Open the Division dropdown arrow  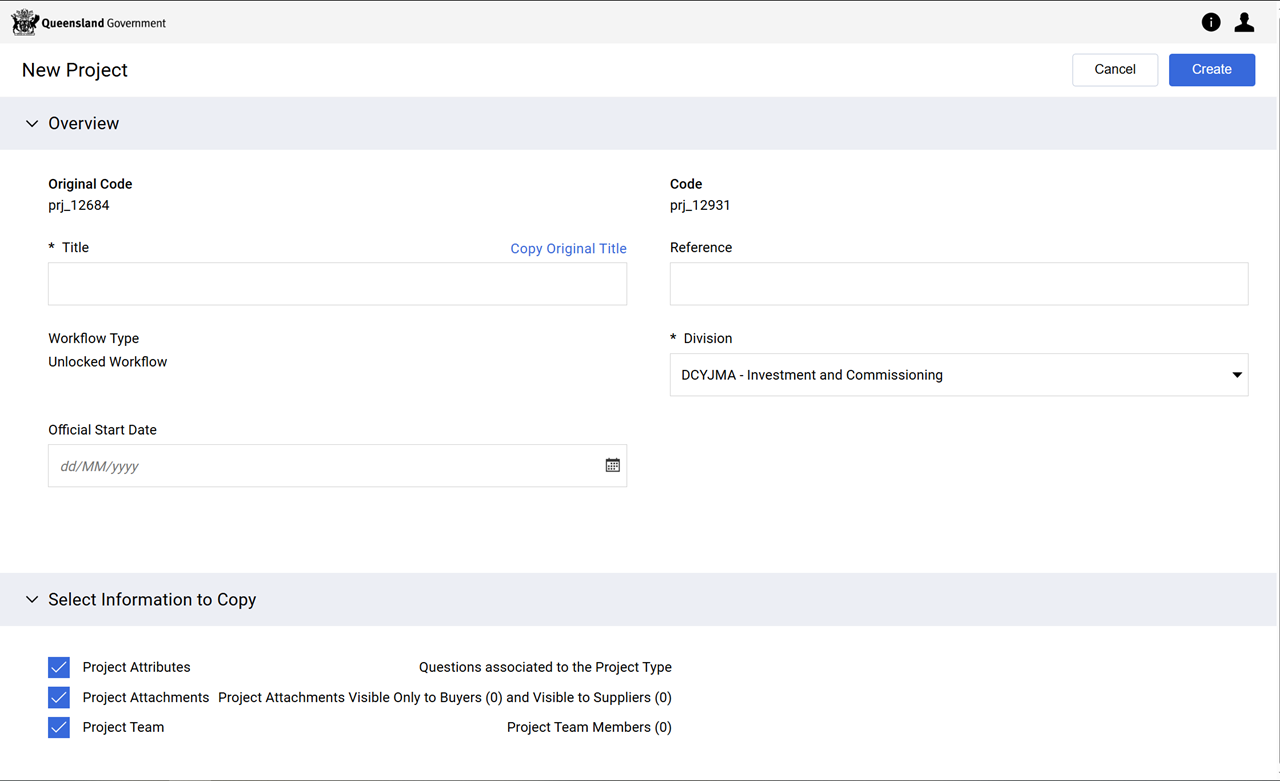(x=1236, y=375)
